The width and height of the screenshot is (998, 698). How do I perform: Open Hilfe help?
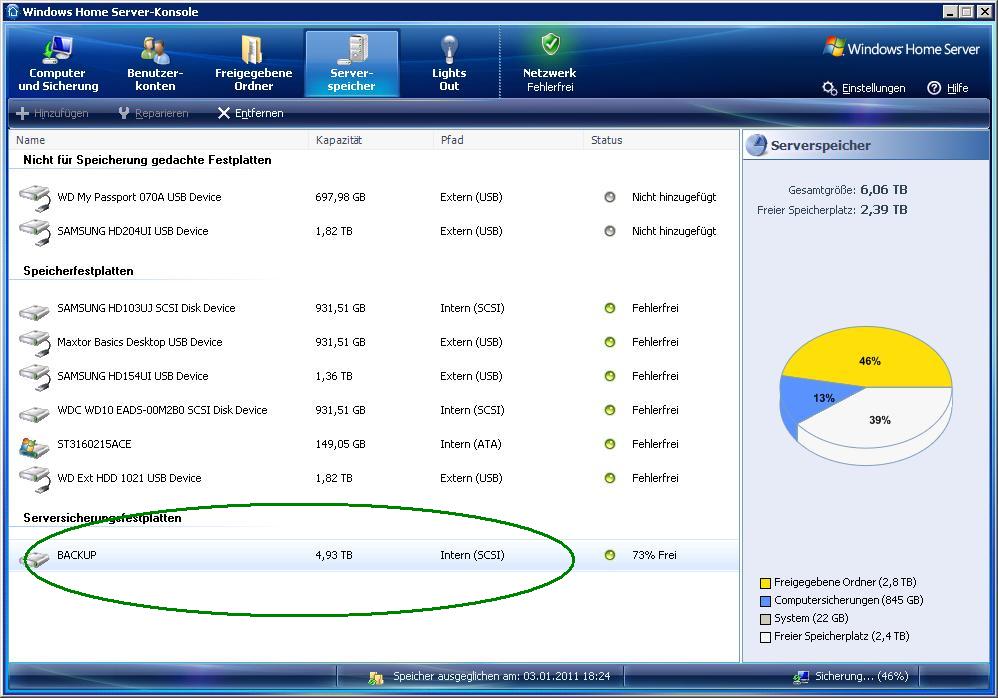[948, 88]
